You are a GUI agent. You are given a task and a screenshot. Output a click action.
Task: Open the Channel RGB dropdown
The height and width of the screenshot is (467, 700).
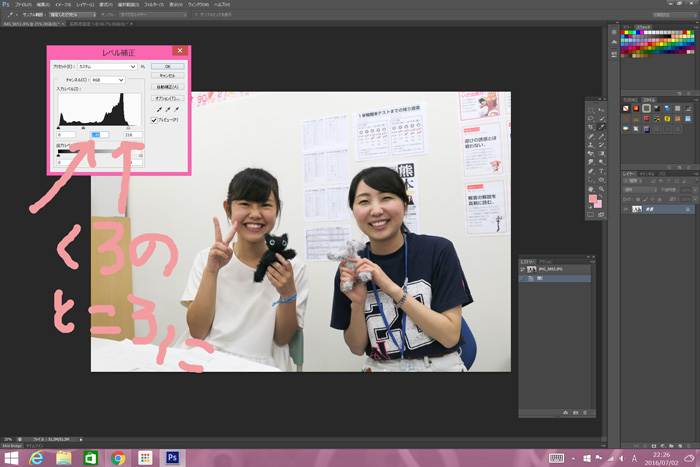pyautogui.click(x=106, y=79)
